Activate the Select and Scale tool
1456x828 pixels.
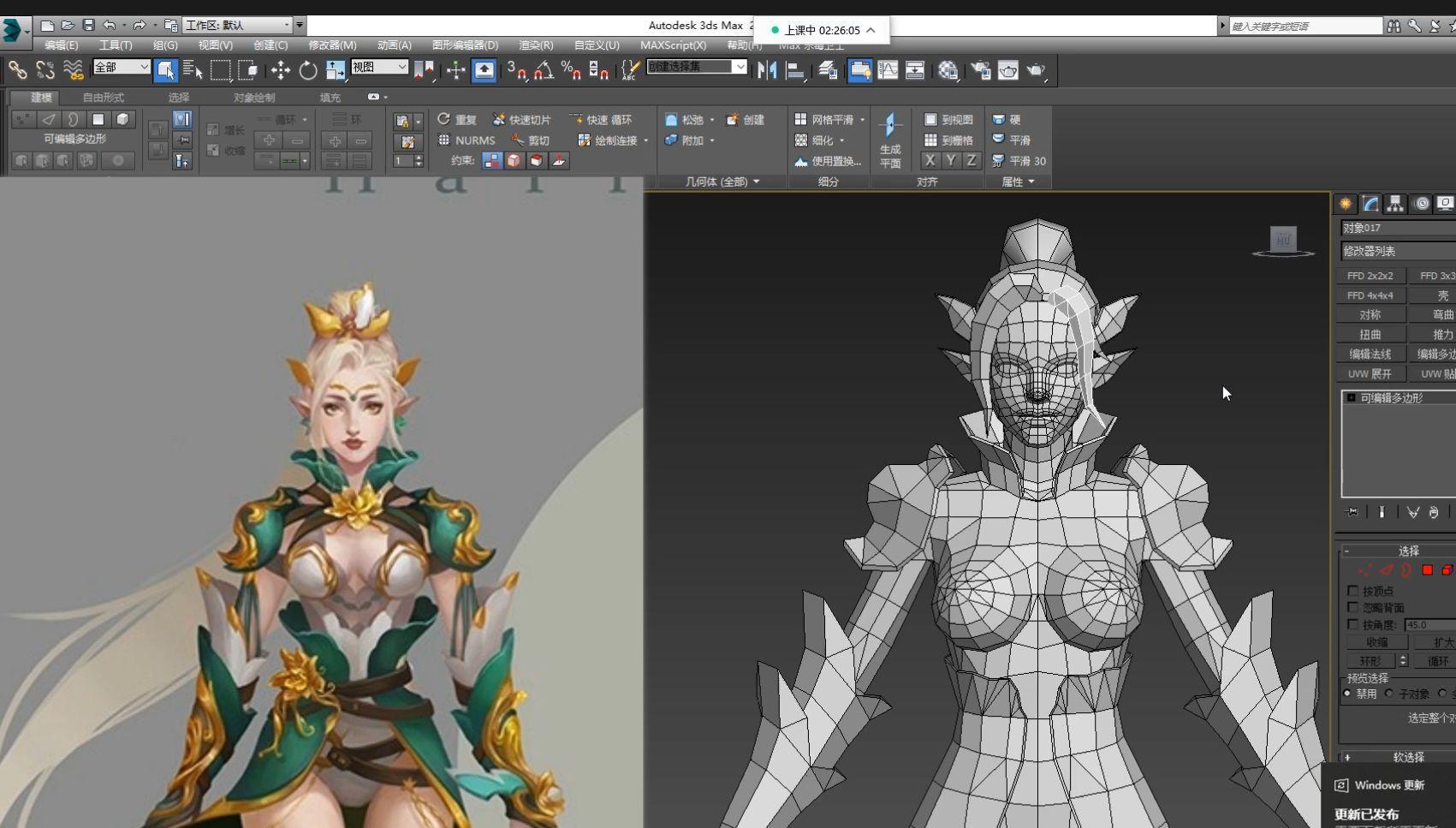tap(336, 70)
